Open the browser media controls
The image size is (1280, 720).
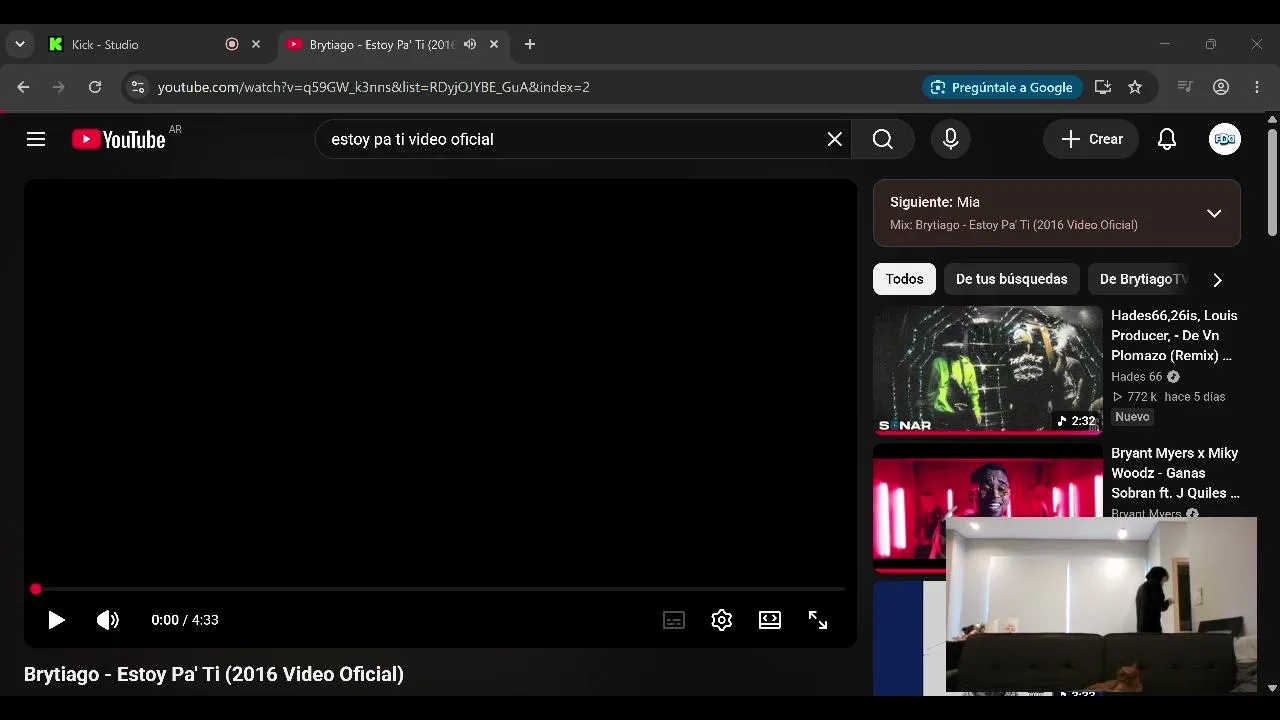[1185, 87]
